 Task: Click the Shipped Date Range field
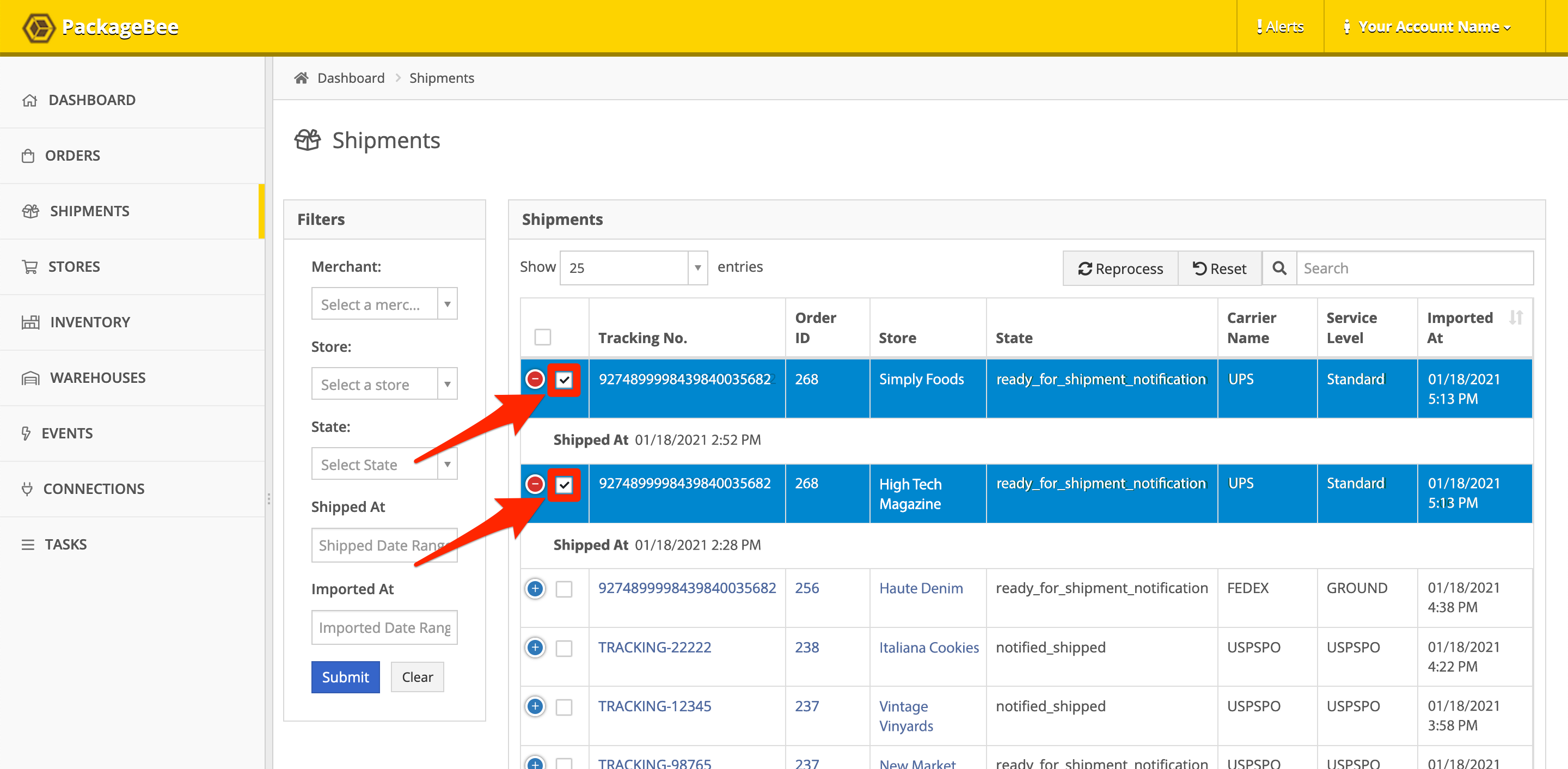384,545
